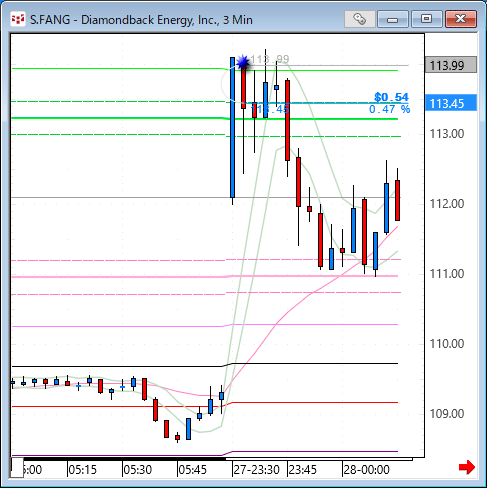Close the S.FANG chart window
Image resolution: width=487 pixels, height=488 pixels.
click(461, 19)
